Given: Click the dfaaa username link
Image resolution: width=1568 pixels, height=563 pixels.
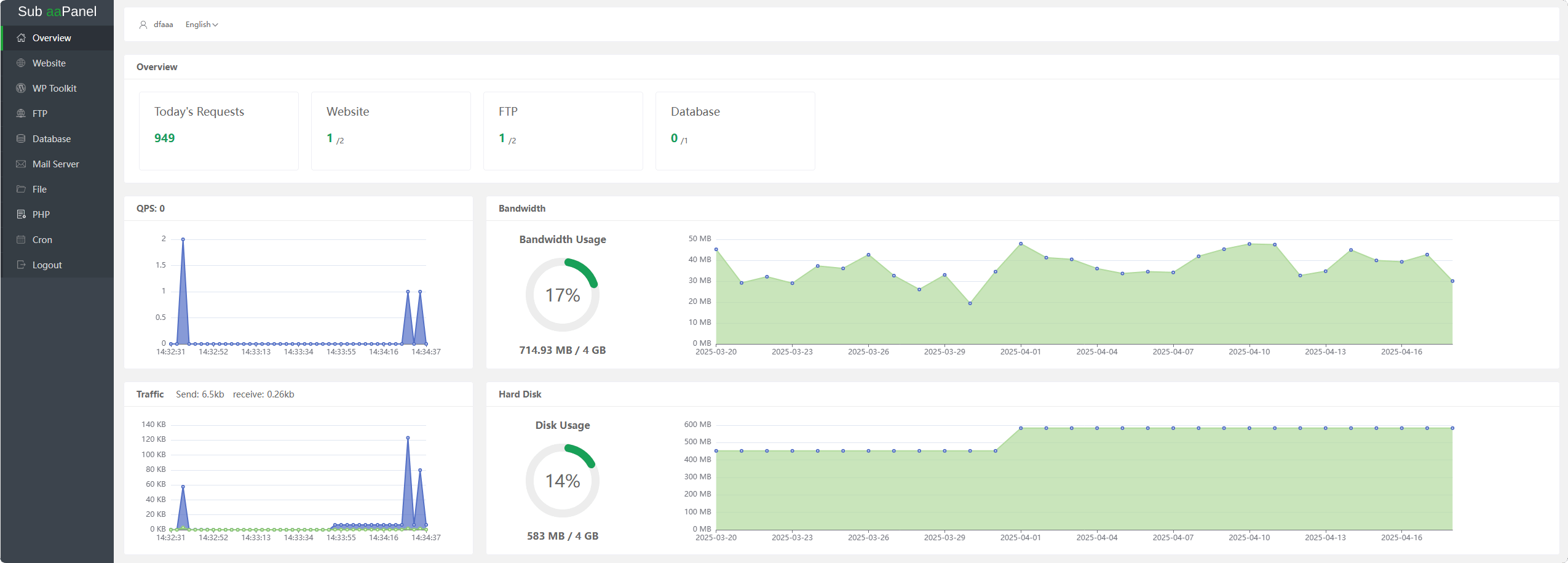Looking at the screenshot, I should (163, 25).
